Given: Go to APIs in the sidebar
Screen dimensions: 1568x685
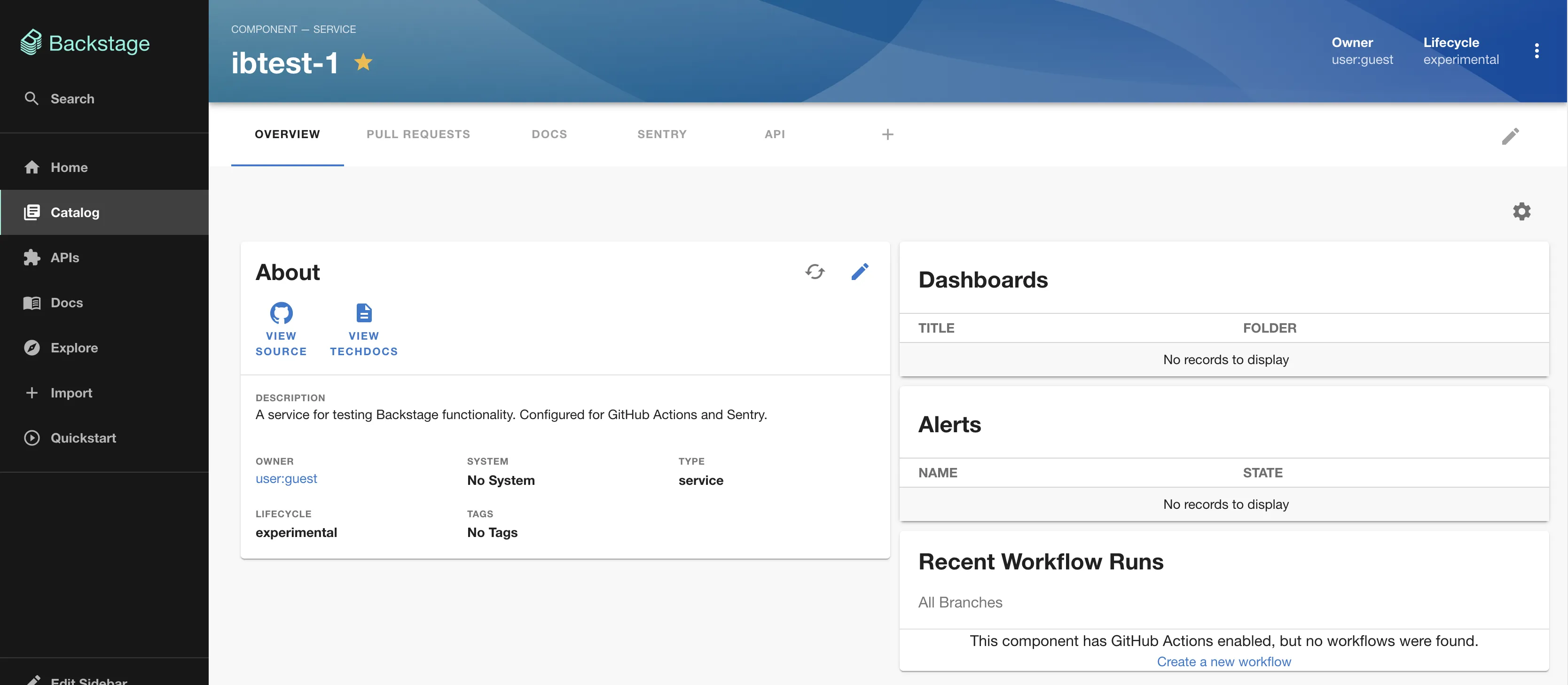Looking at the screenshot, I should point(64,258).
